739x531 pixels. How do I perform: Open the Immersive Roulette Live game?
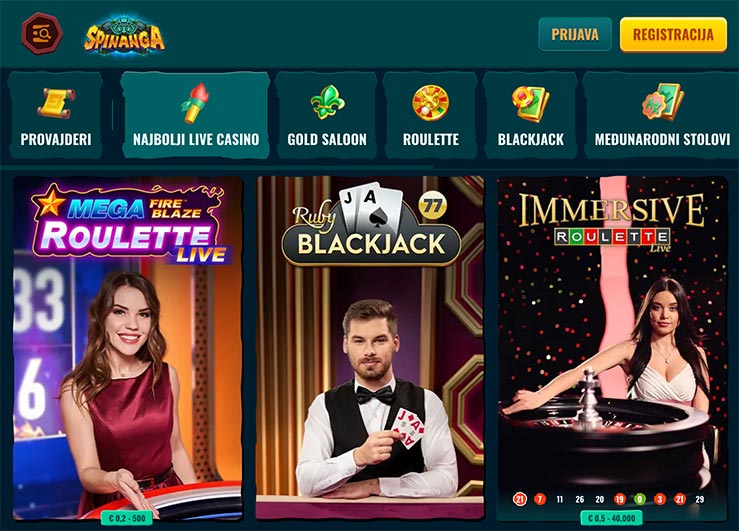coord(612,349)
